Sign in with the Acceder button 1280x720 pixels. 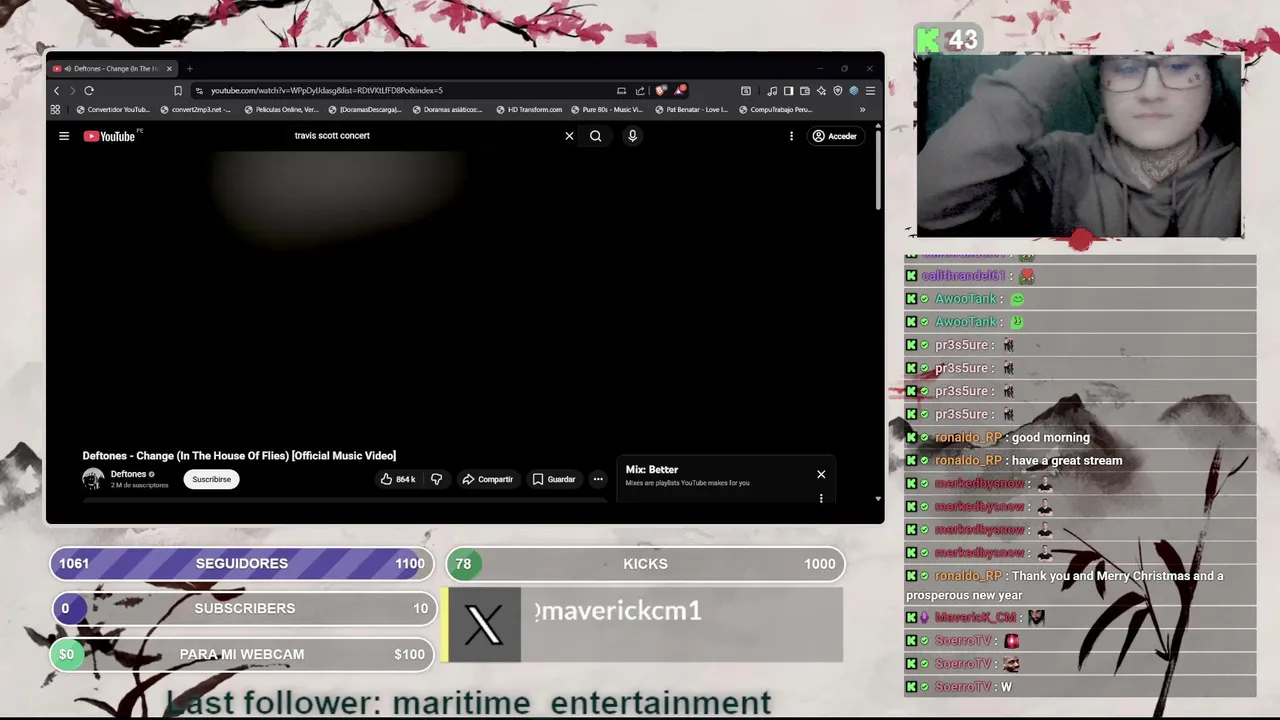coord(835,136)
